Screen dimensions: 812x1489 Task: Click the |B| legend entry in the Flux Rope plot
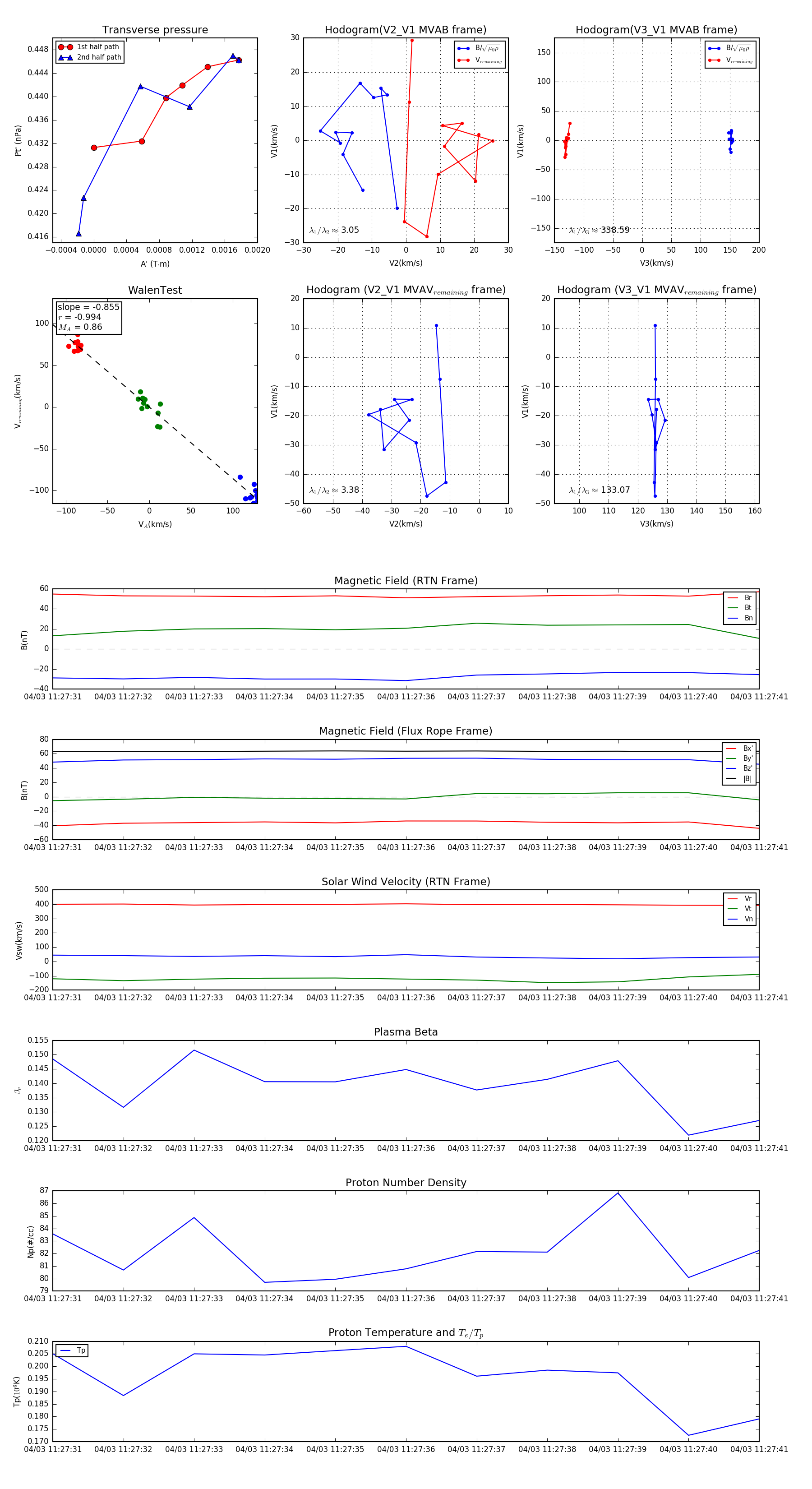pos(740,779)
